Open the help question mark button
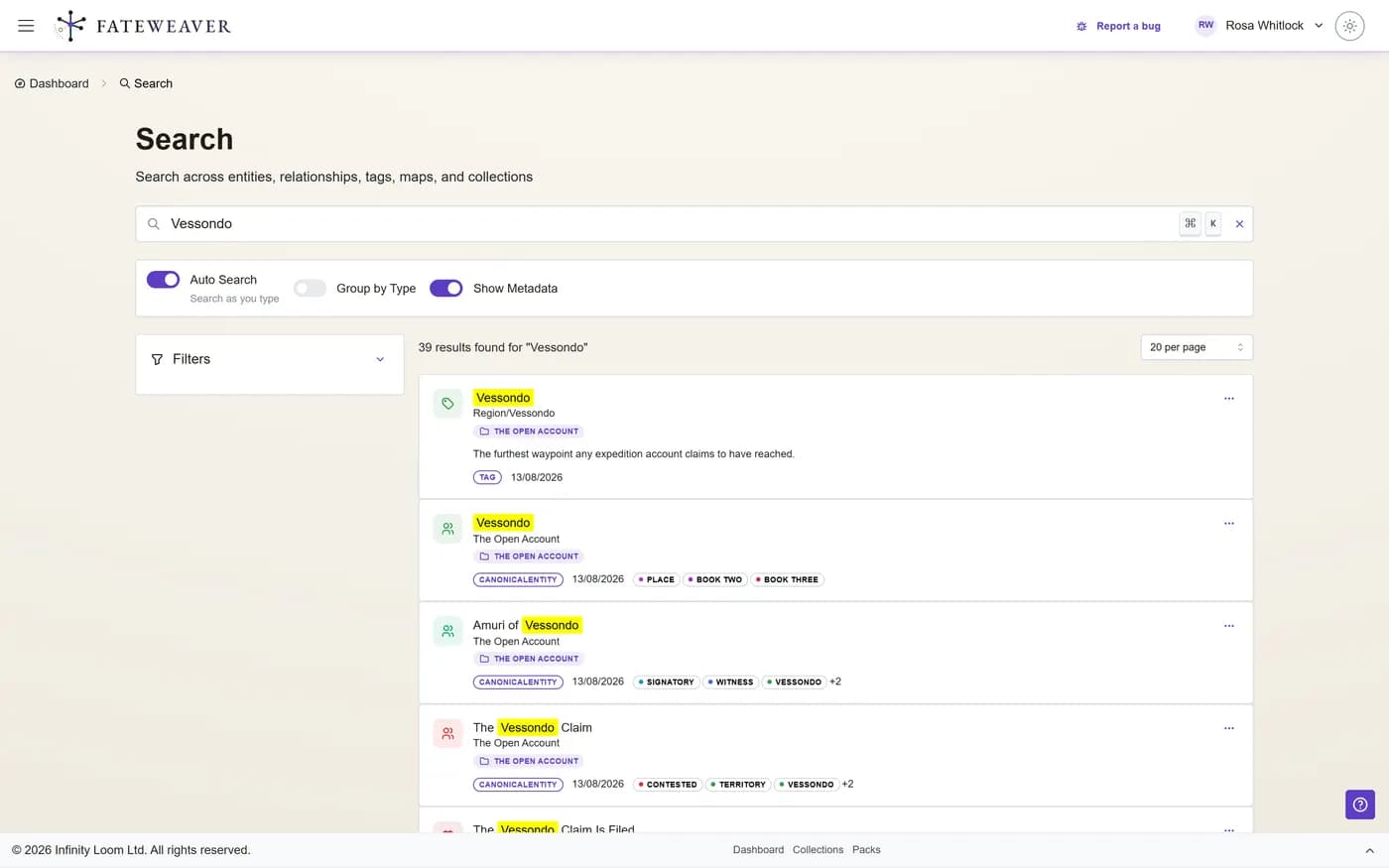This screenshot has width=1389, height=868. [x=1360, y=805]
